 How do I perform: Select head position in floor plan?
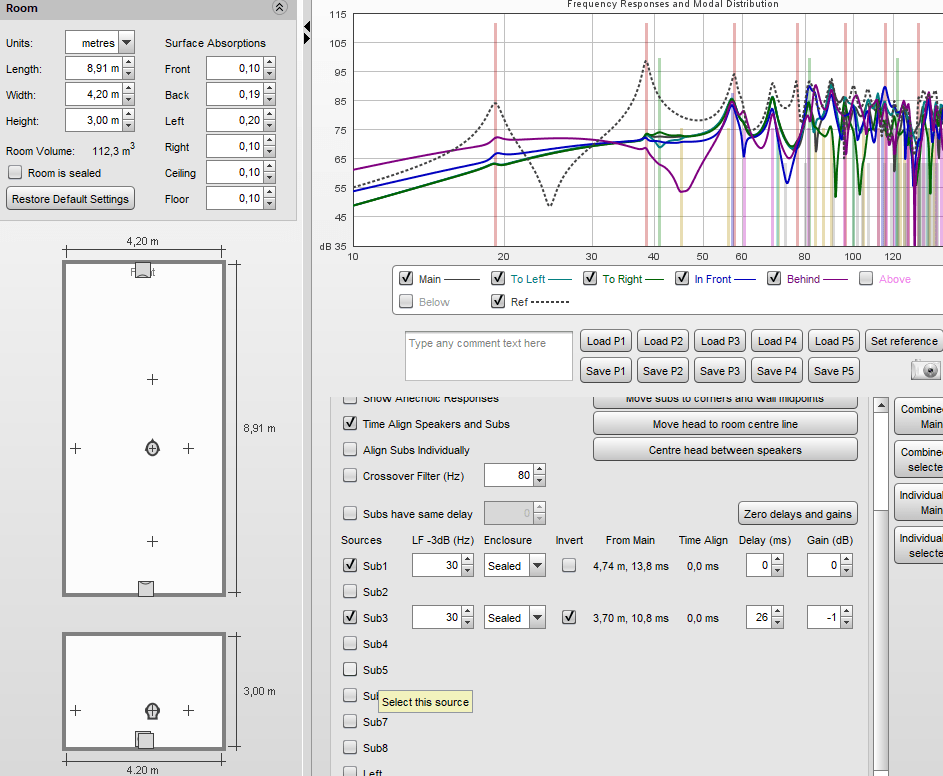coord(152,448)
